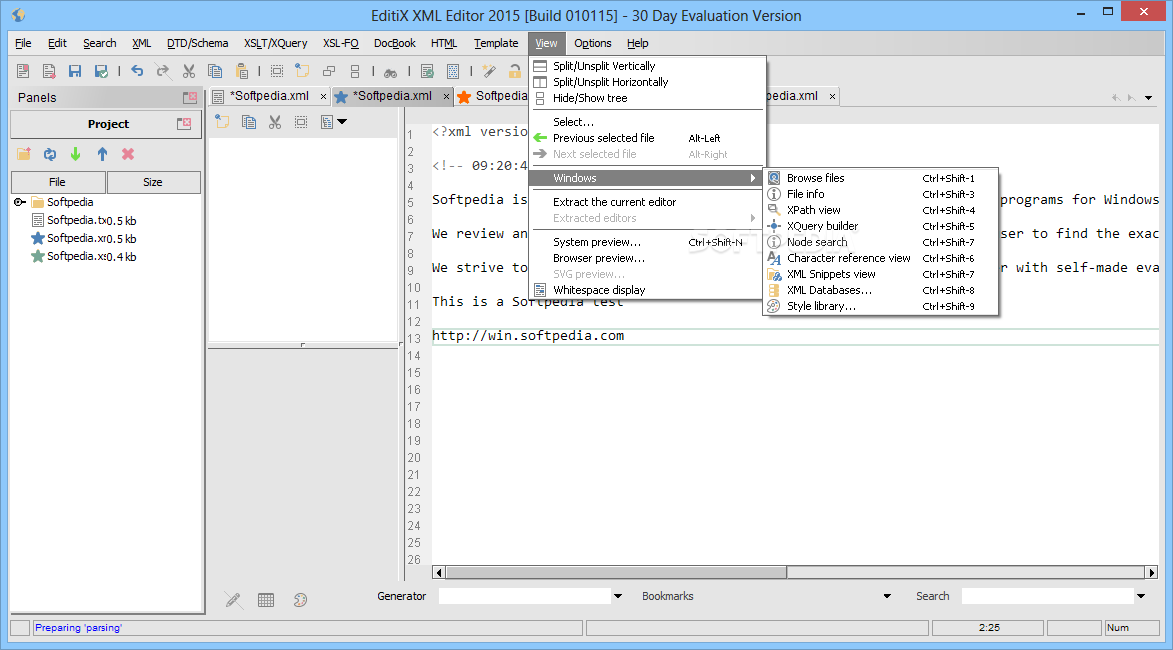Open the DocBook menu
The image size is (1173, 650).
click(394, 43)
